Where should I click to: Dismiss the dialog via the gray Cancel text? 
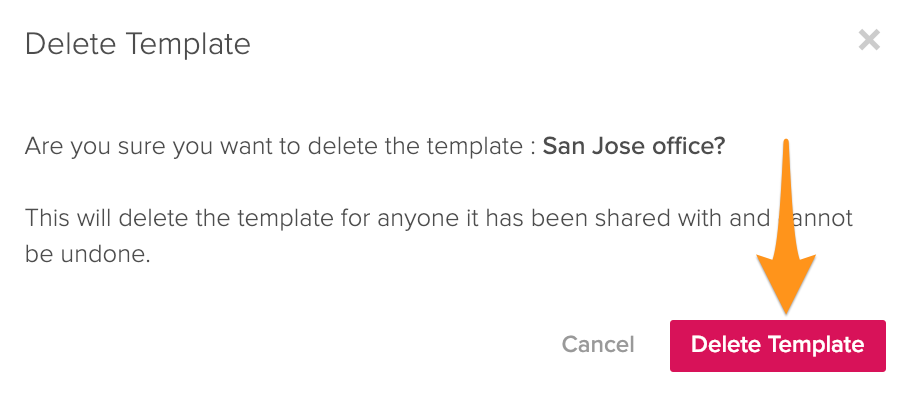pos(598,344)
